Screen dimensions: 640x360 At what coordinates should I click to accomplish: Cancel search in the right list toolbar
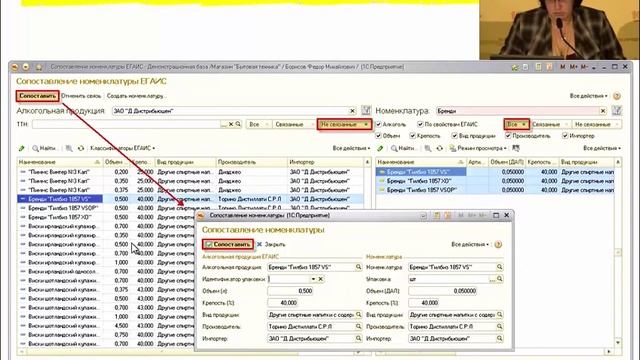coord(427,148)
